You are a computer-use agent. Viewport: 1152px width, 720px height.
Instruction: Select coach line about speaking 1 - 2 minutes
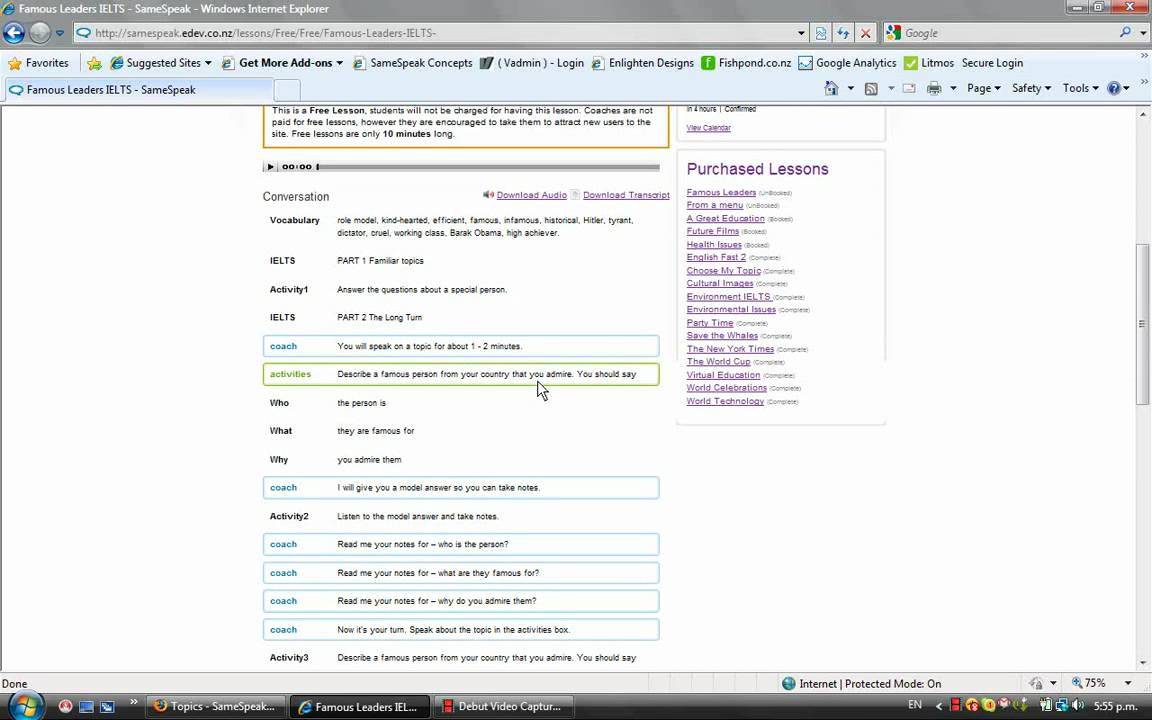(461, 346)
